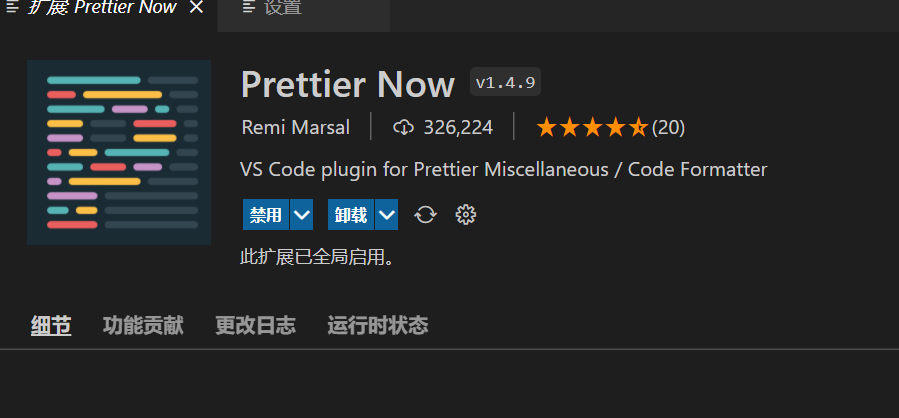Close the Prettier Now extension tab
This screenshot has height=418, width=899.
click(x=196, y=7)
